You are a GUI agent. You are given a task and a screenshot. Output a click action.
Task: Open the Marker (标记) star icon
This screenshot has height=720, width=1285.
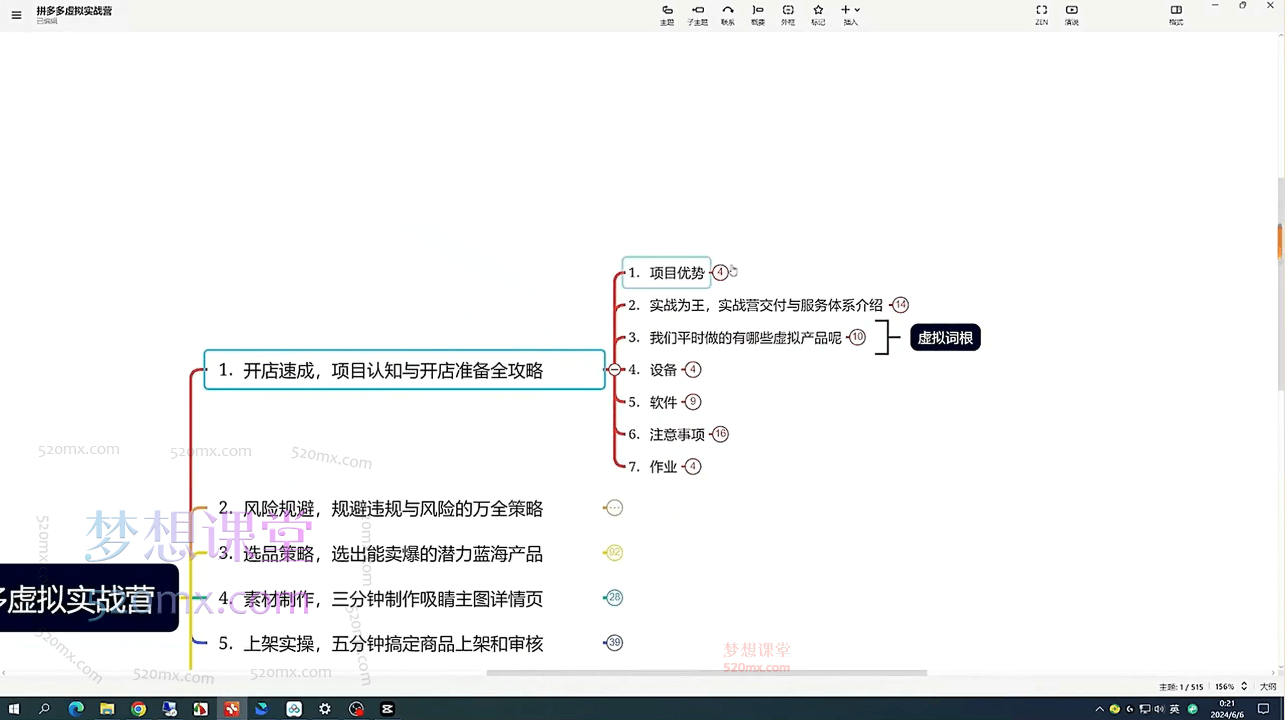[818, 14]
